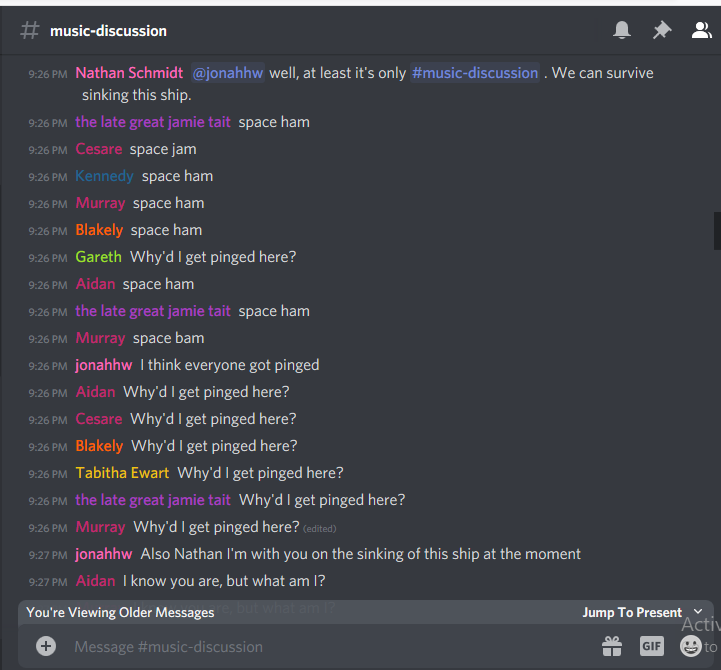This screenshot has width=721, height=670.
Task: Click the @jonahhw mention
Action: (228, 73)
